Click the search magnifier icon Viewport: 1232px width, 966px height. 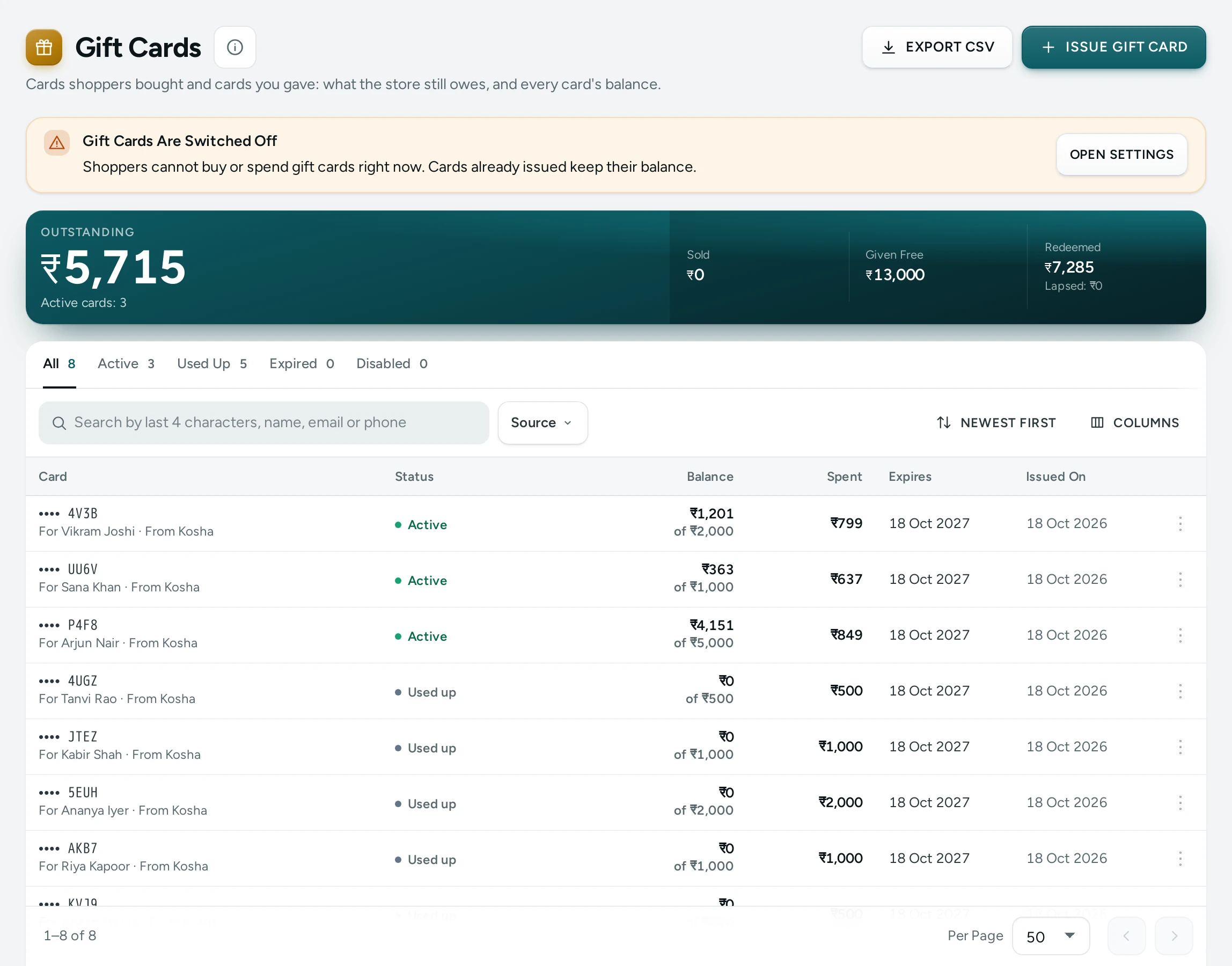coord(59,423)
